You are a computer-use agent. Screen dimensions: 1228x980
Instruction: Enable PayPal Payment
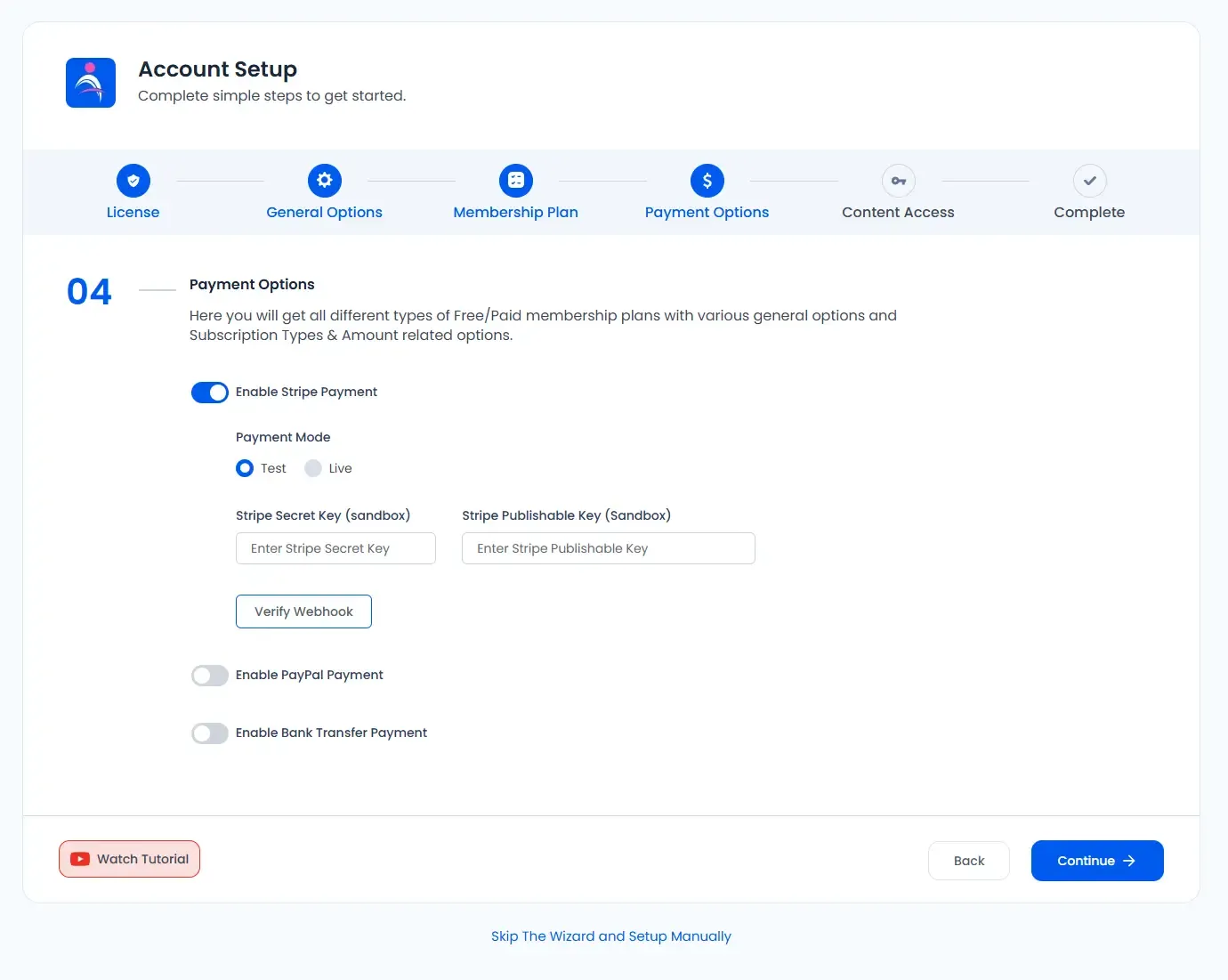tap(209, 675)
